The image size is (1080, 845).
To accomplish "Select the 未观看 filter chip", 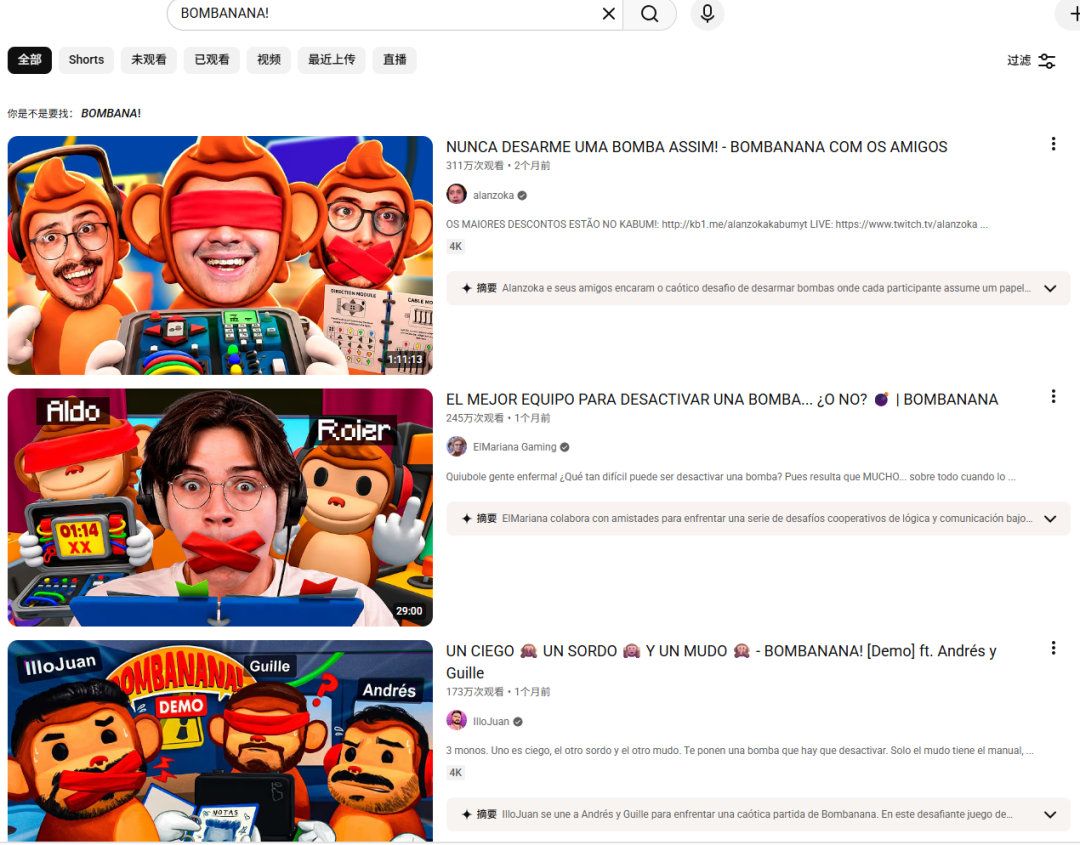I will pos(149,60).
